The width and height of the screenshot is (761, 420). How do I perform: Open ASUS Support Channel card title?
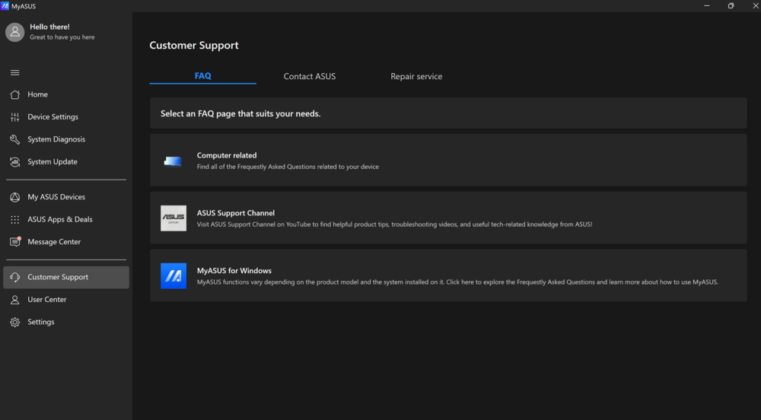click(235, 213)
